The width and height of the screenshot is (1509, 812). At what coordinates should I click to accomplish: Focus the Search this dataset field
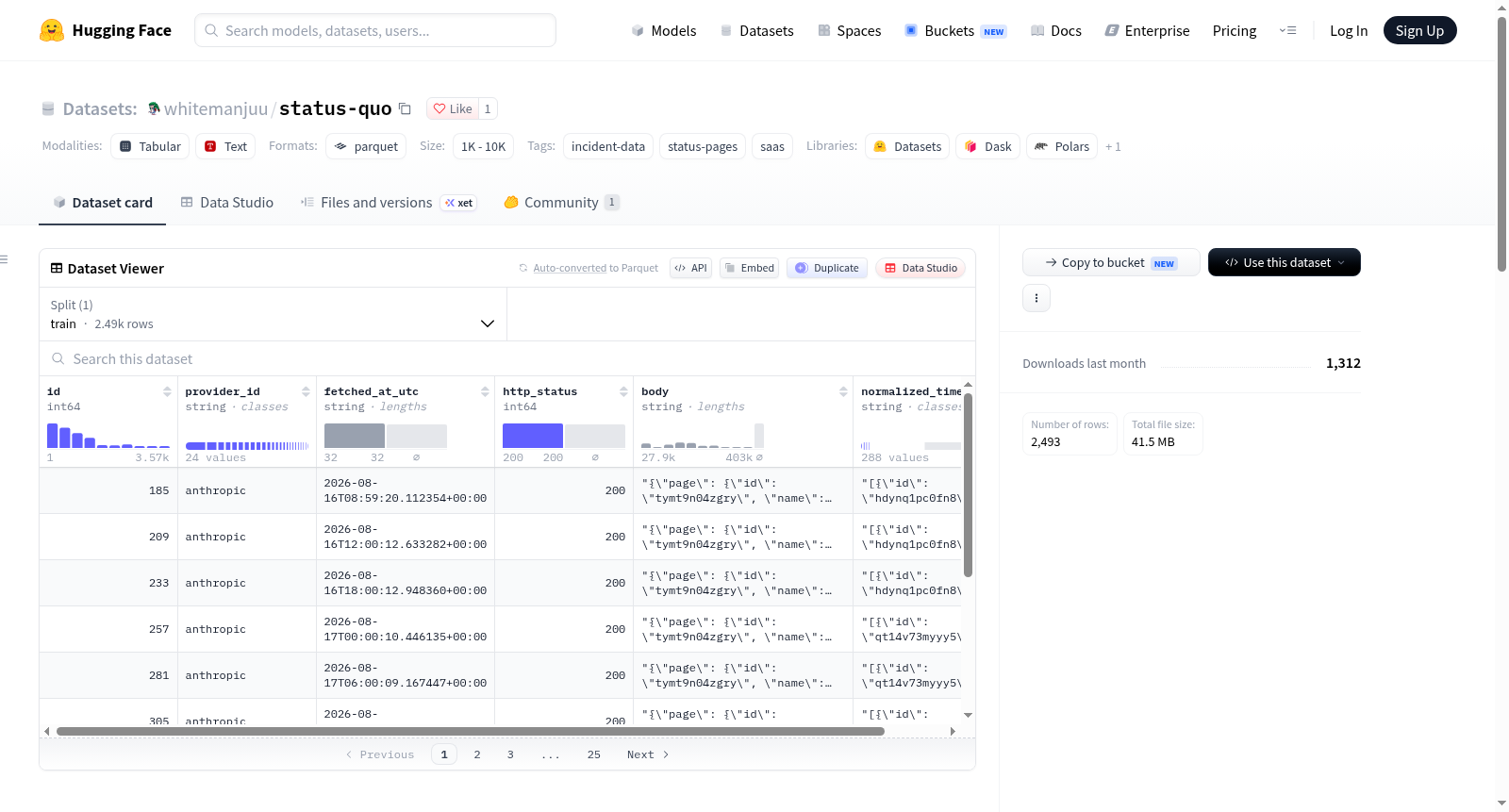pyautogui.click(x=507, y=359)
